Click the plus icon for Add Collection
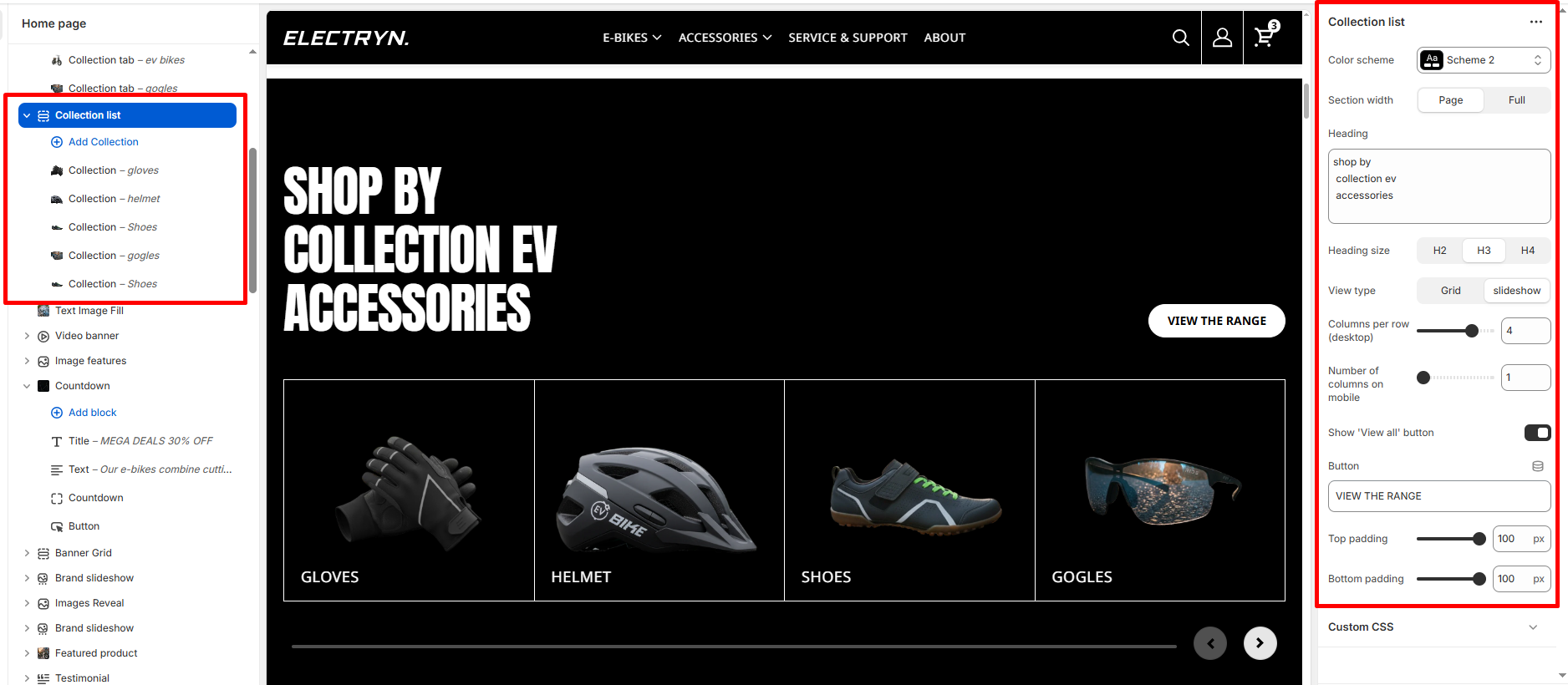The image size is (1568, 685). click(x=57, y=142)
